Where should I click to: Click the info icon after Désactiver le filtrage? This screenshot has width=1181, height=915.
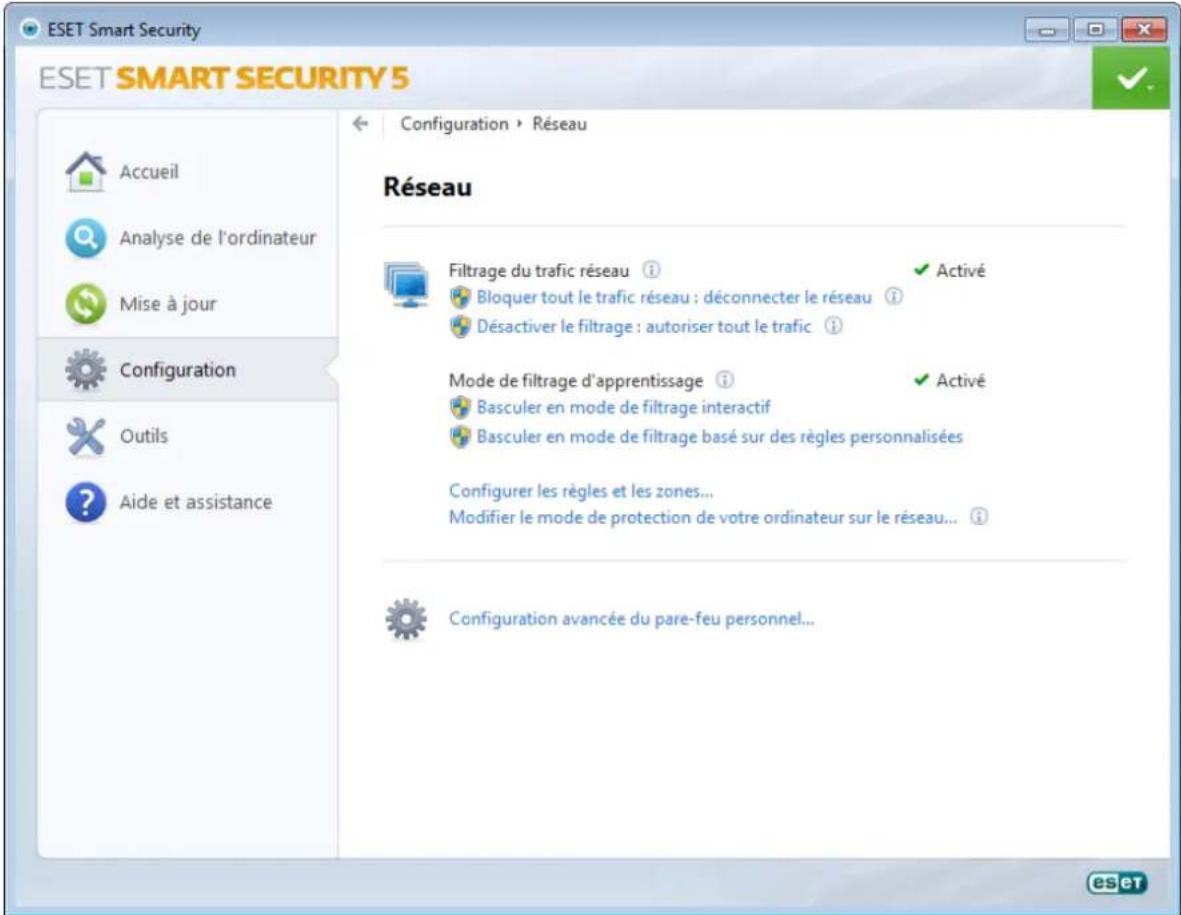point(833,325)
